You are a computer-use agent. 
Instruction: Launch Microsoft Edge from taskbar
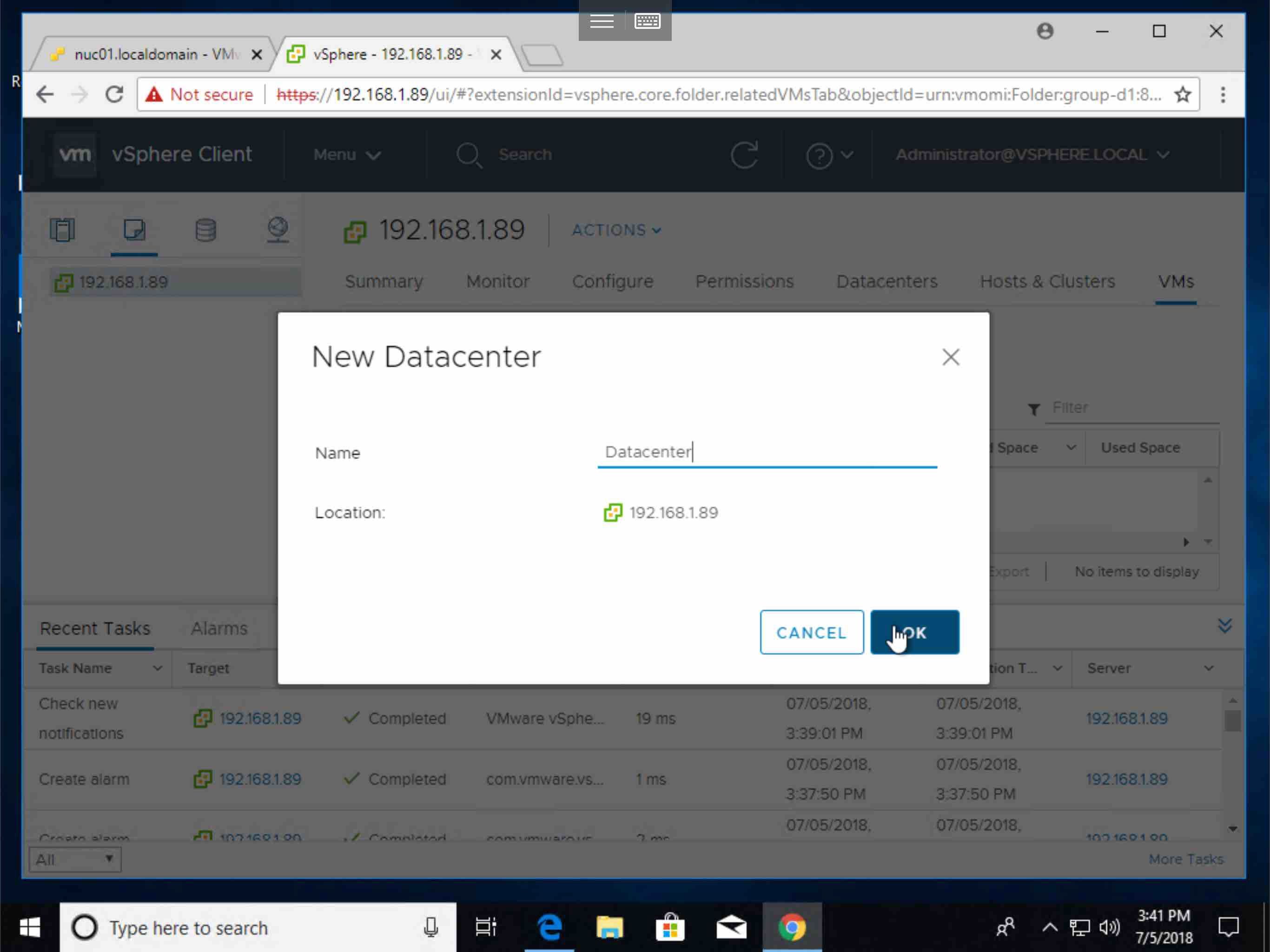549,927
